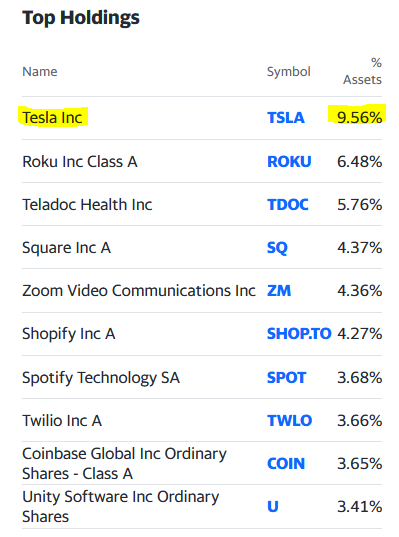Open the SQ ticker link
Image resolution: width=399 pixels, height=537 pixels.
click(x=277, y=248)
